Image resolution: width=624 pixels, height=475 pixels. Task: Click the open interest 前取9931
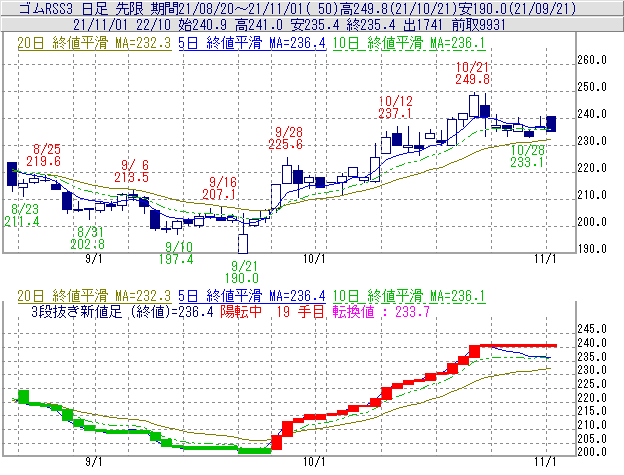pos(479,25)
